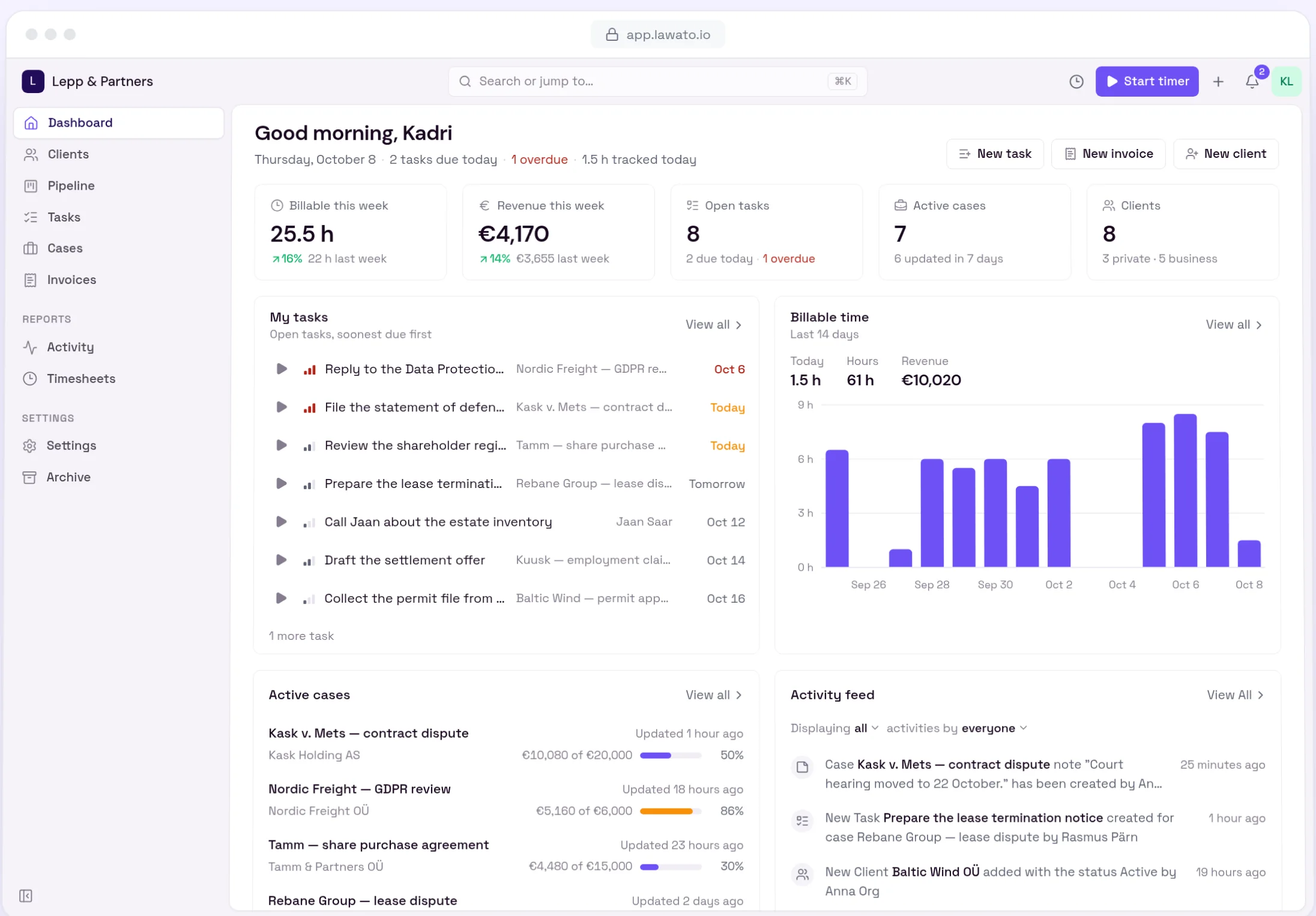Viewport: 1316px width, 916px height.
Task: View all Billable time entries
Action: click(x=1234, y=325)
